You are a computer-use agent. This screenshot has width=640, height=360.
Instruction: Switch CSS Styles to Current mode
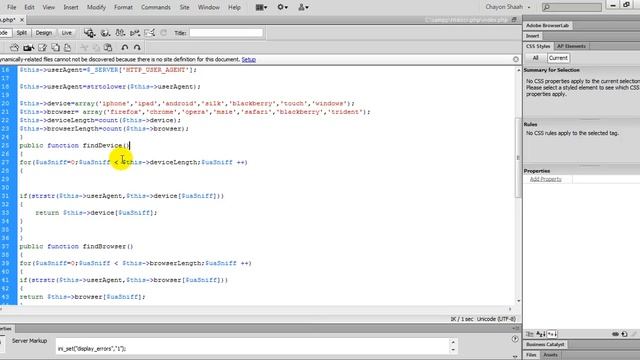coord(558,58)
